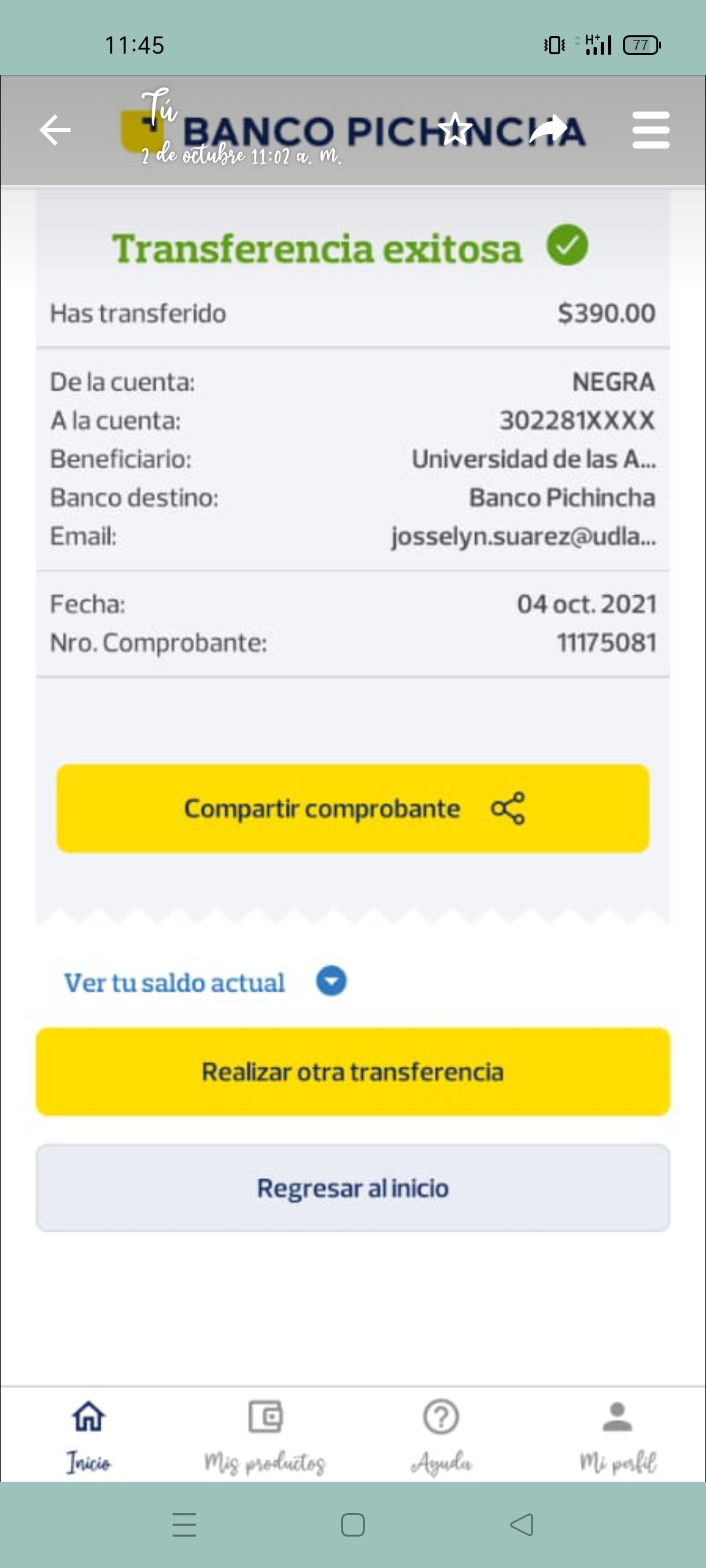706x1568 pixels.
Task: Tap the forward share arrow icon
Action: 548,129
